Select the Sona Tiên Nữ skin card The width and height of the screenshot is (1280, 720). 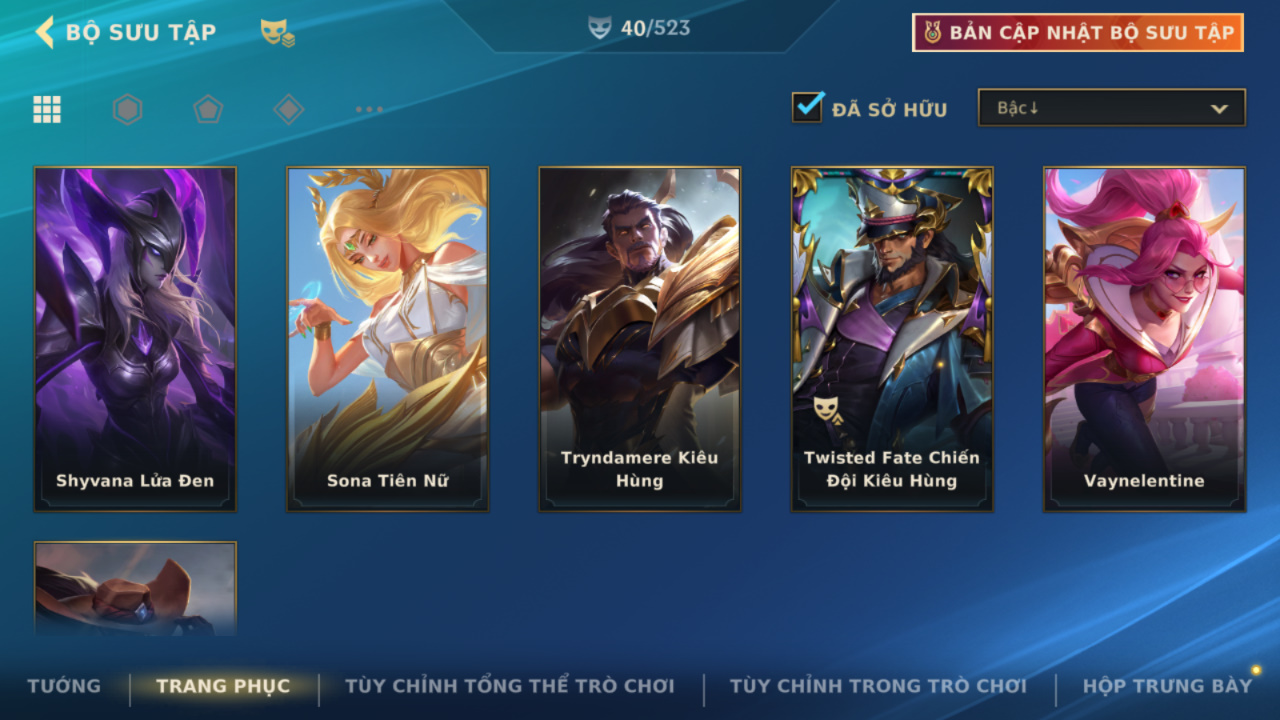pos(387,339)
